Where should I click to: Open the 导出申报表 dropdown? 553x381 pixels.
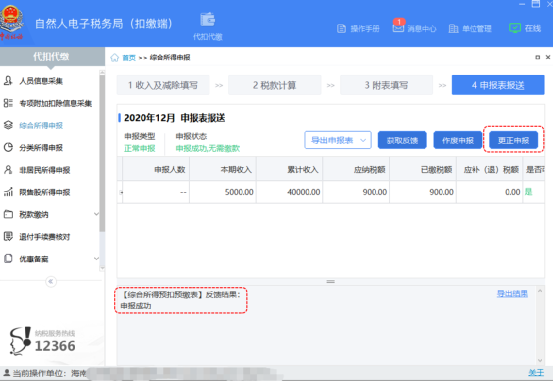point(338,140)
